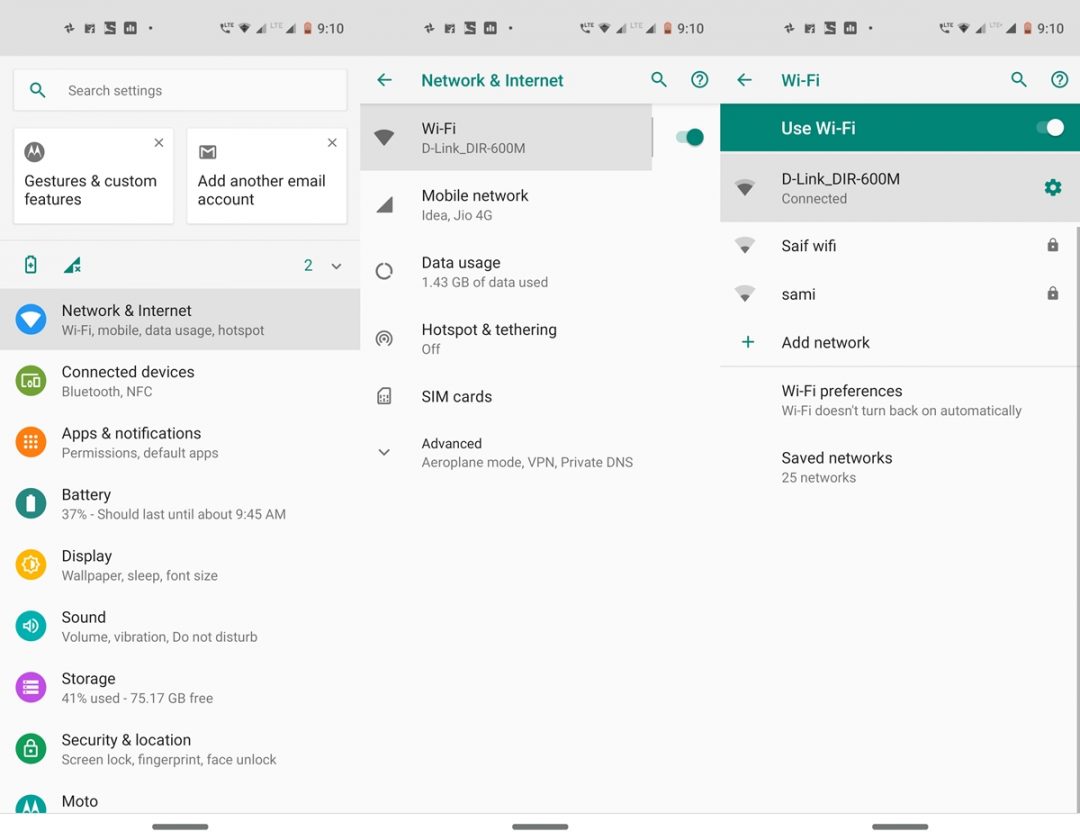Open the Moto settings icon

30,804
